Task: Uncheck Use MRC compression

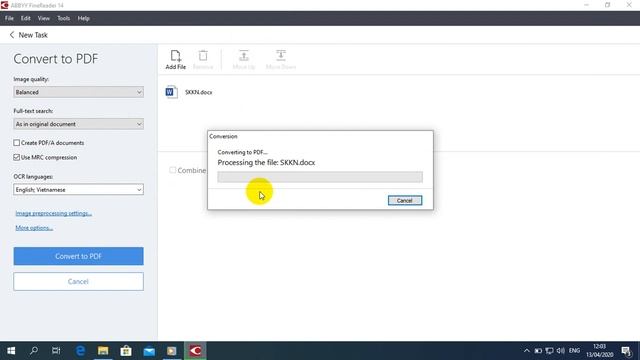Action: [x=16, y=157]
